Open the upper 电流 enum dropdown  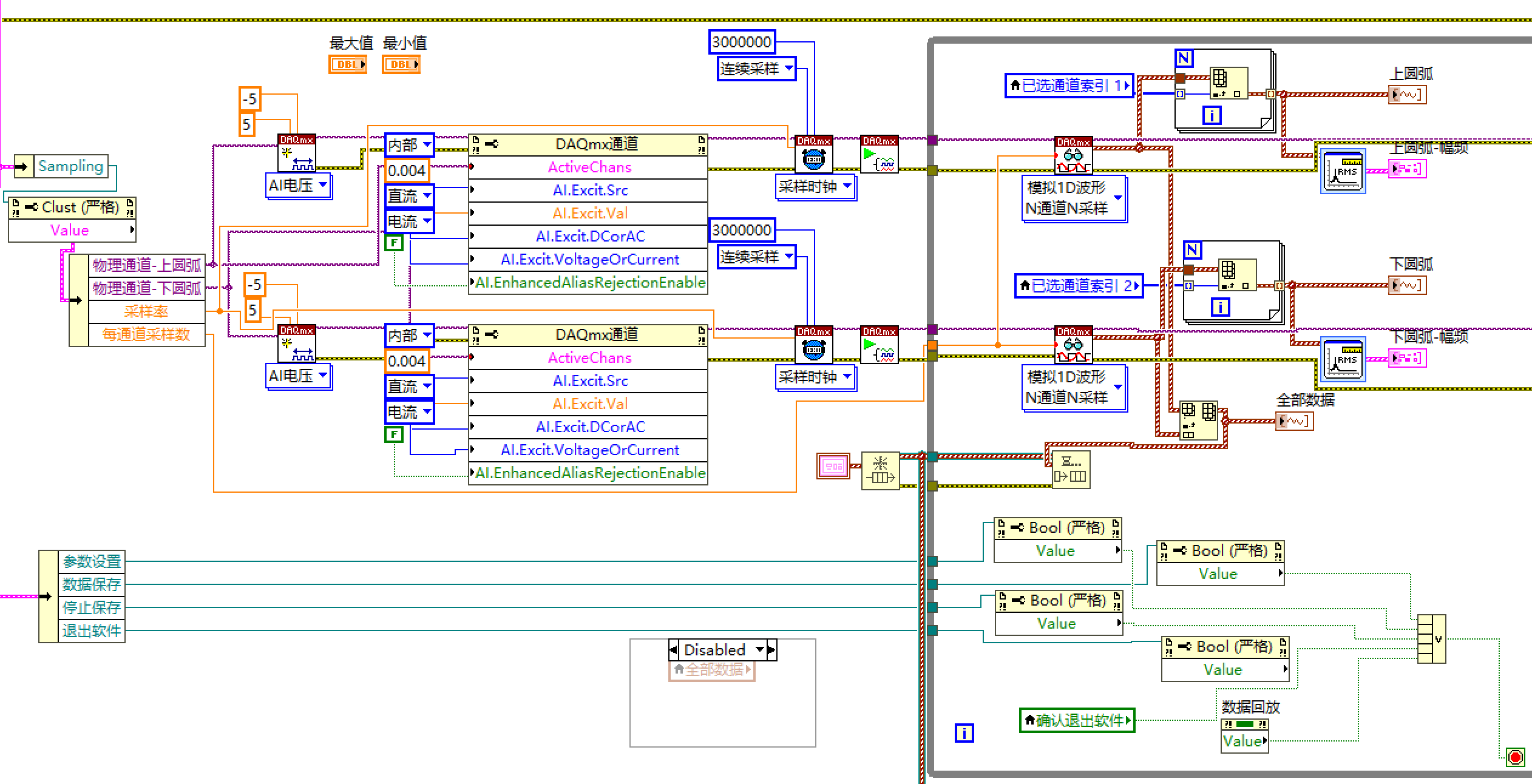click(410, 221)
